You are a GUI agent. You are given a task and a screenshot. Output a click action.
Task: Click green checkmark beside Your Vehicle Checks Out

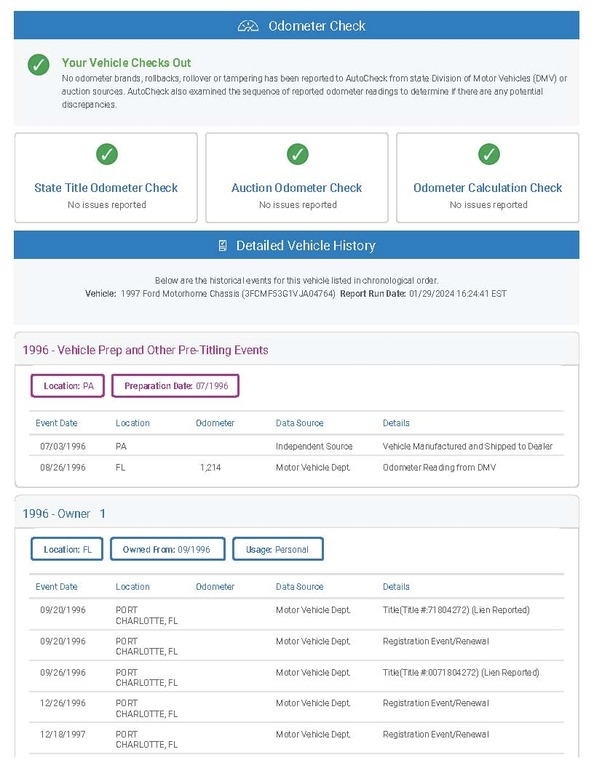(x=39, y=65)
